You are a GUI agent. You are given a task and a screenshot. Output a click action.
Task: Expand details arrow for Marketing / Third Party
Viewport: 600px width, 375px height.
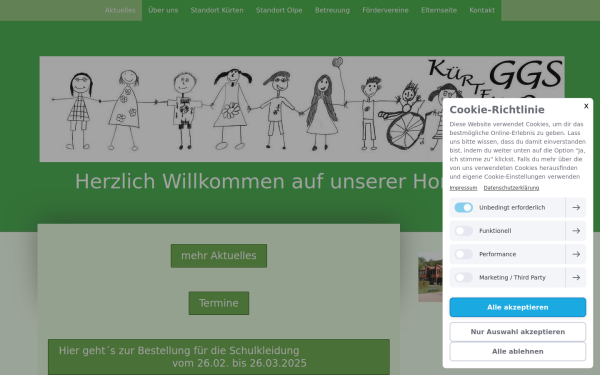pyautogui.click(x=576, y=277)
